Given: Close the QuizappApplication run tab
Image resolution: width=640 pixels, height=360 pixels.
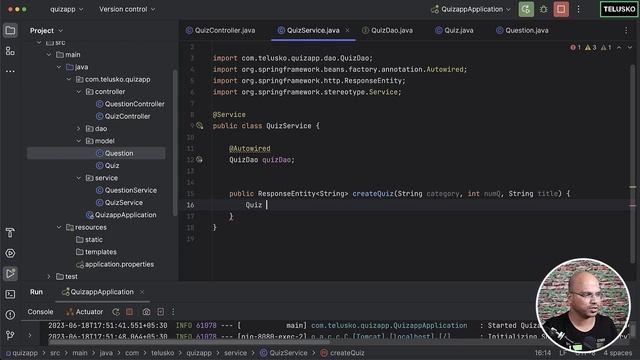Looking at the screenshot, I should (x=142, y=292).
